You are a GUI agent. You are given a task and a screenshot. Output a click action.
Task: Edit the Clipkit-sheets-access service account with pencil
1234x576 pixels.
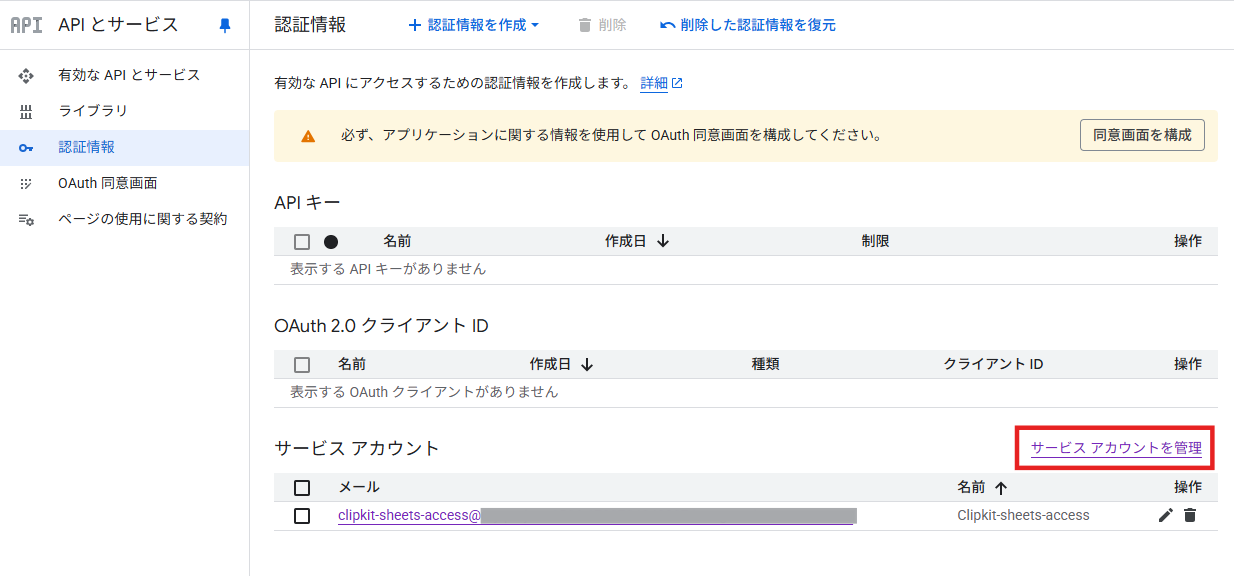[x=1165, y=515]
